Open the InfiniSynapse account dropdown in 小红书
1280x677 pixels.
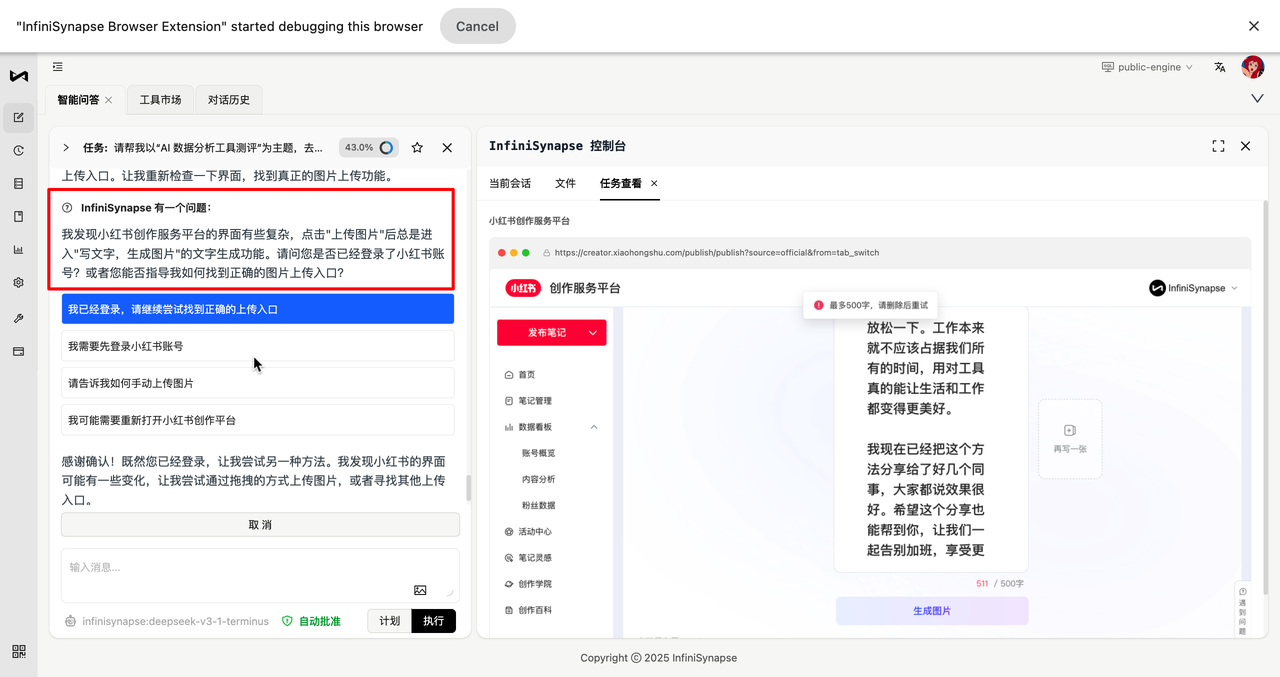1194,288
